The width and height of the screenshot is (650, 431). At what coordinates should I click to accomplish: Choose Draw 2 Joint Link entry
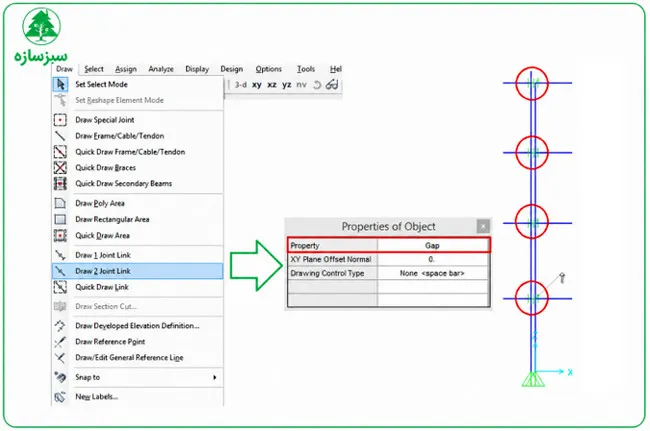pos(138,271)
